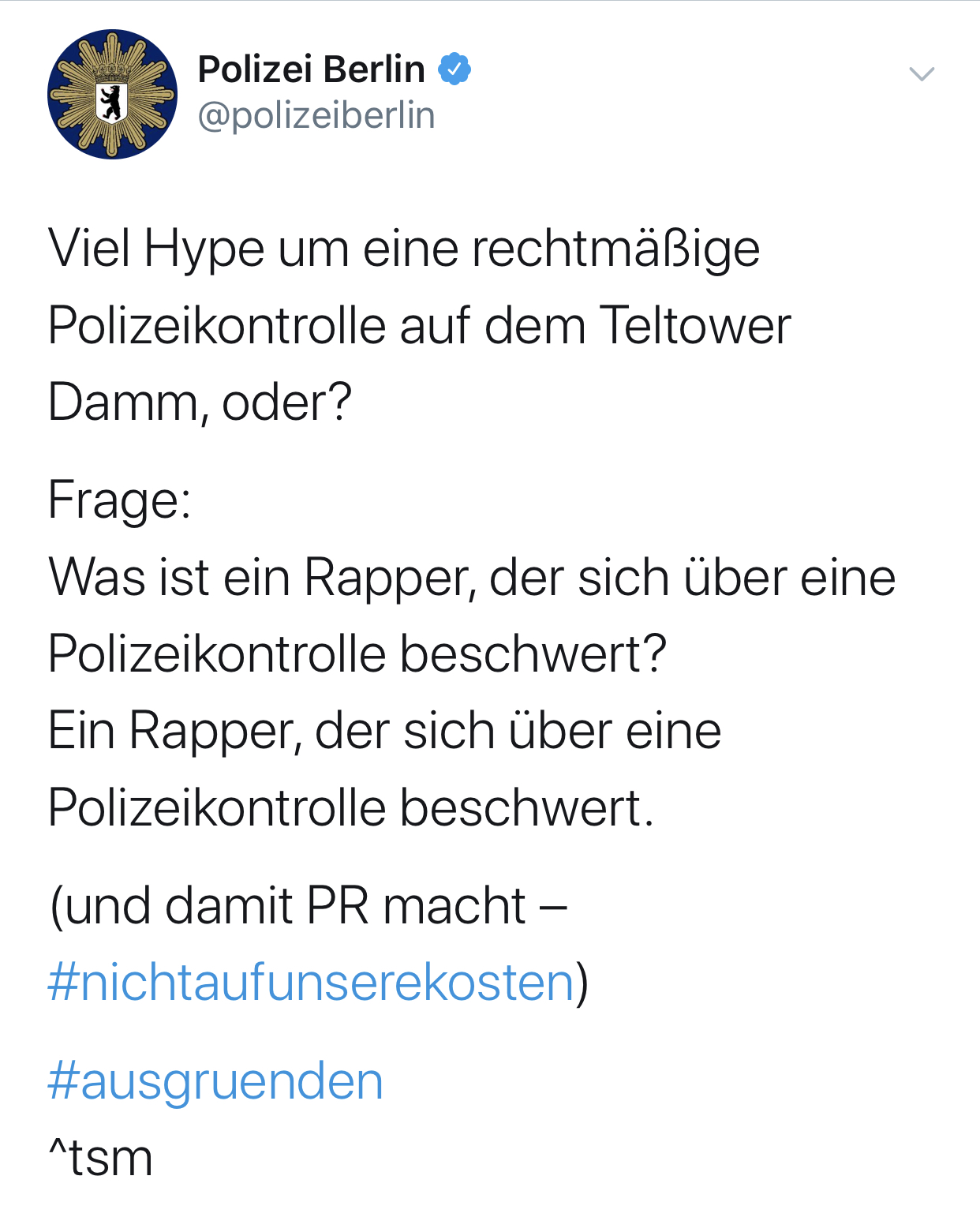This screenshot has height=1217, width=980.
Task: Click the word 'rechtmäßige' in the tweet
Action: pos(616,249)
